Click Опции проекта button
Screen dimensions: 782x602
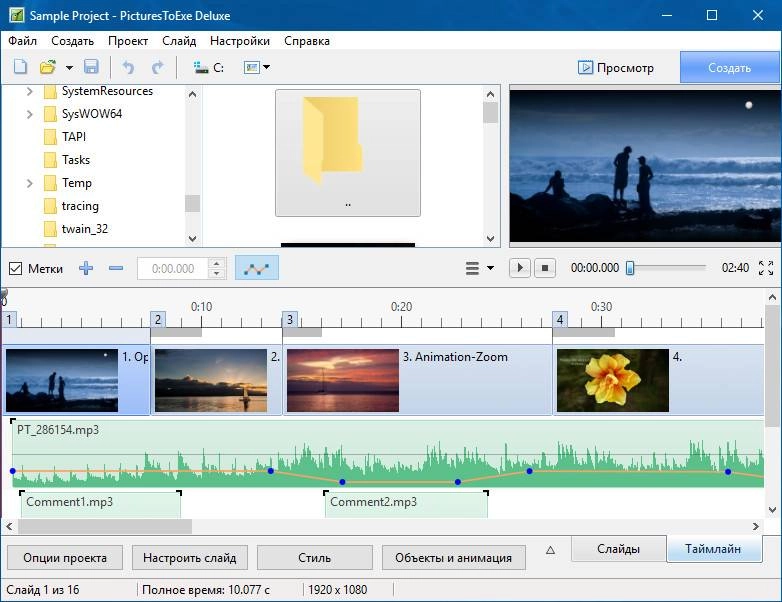(x=65, y=558)
